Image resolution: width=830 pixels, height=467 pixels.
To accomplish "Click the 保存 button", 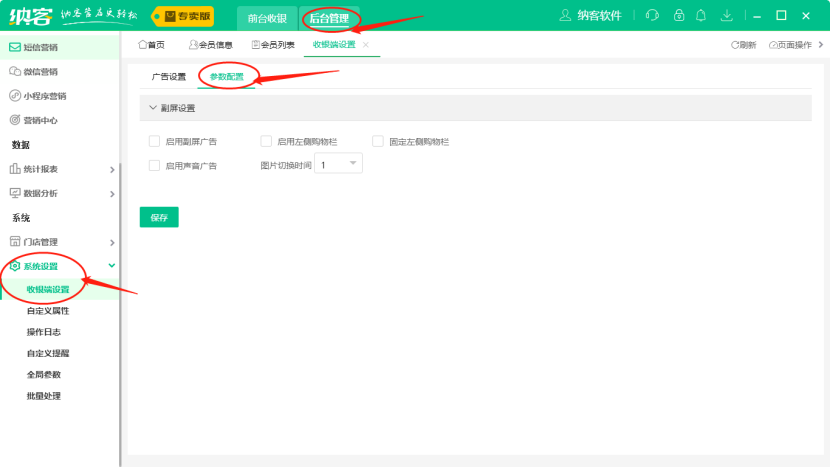I will click(x=159, y=217).
